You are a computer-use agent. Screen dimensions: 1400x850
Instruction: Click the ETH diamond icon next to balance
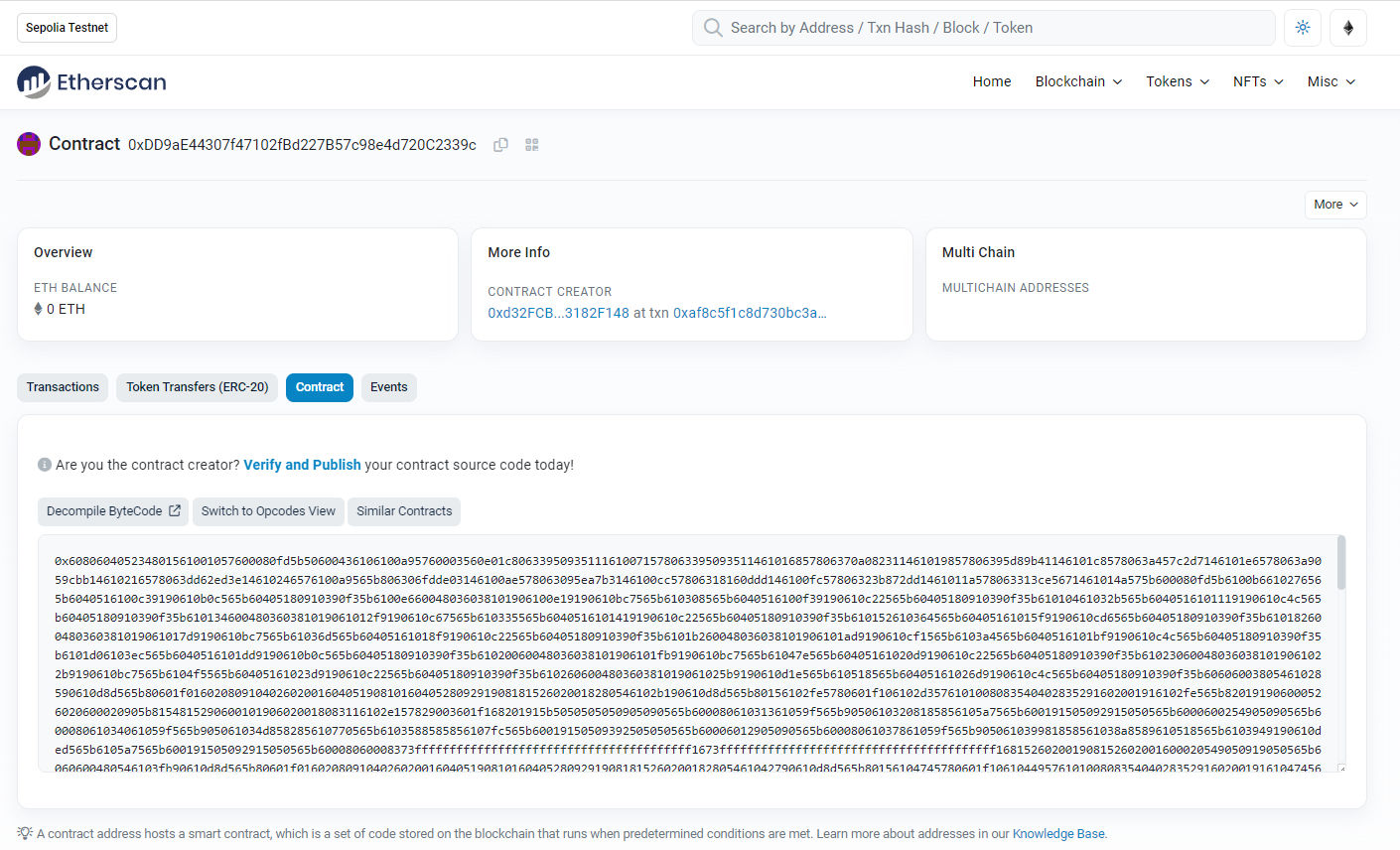[x=38, y=309]
